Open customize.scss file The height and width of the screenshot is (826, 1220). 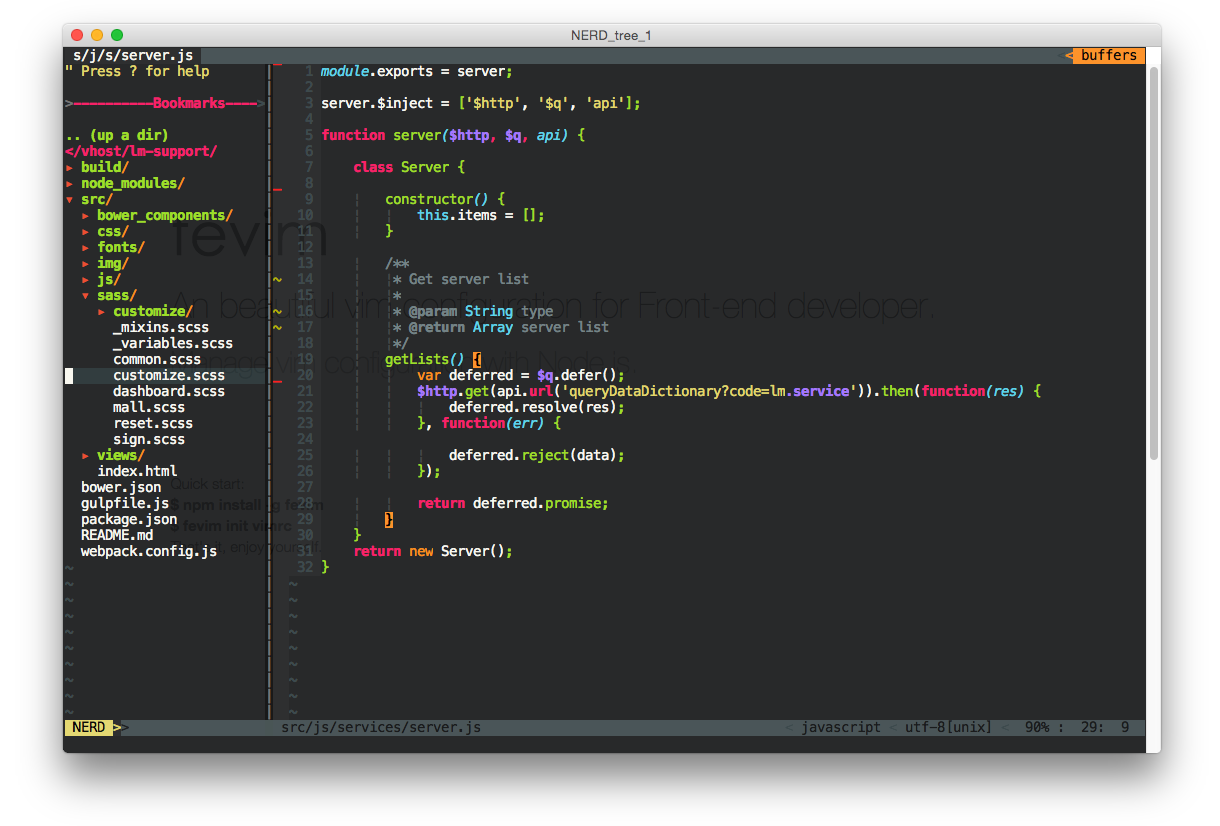tap(168, 376)
